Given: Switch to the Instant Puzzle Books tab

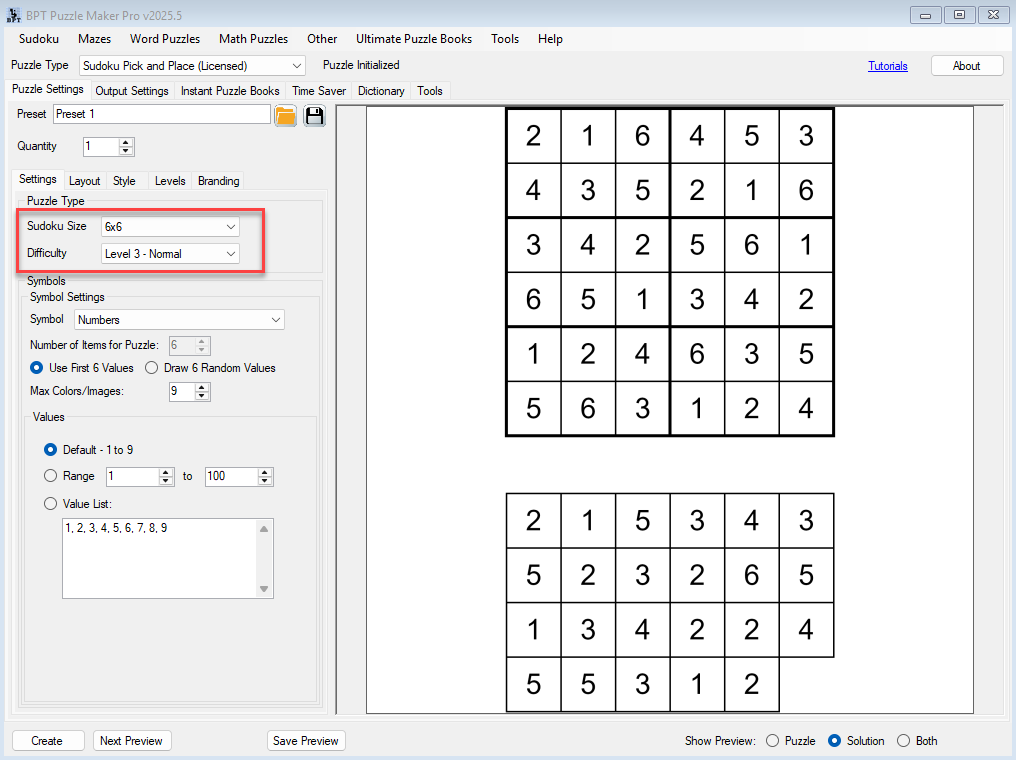Looking at the screenshot, I should (230, 91).
